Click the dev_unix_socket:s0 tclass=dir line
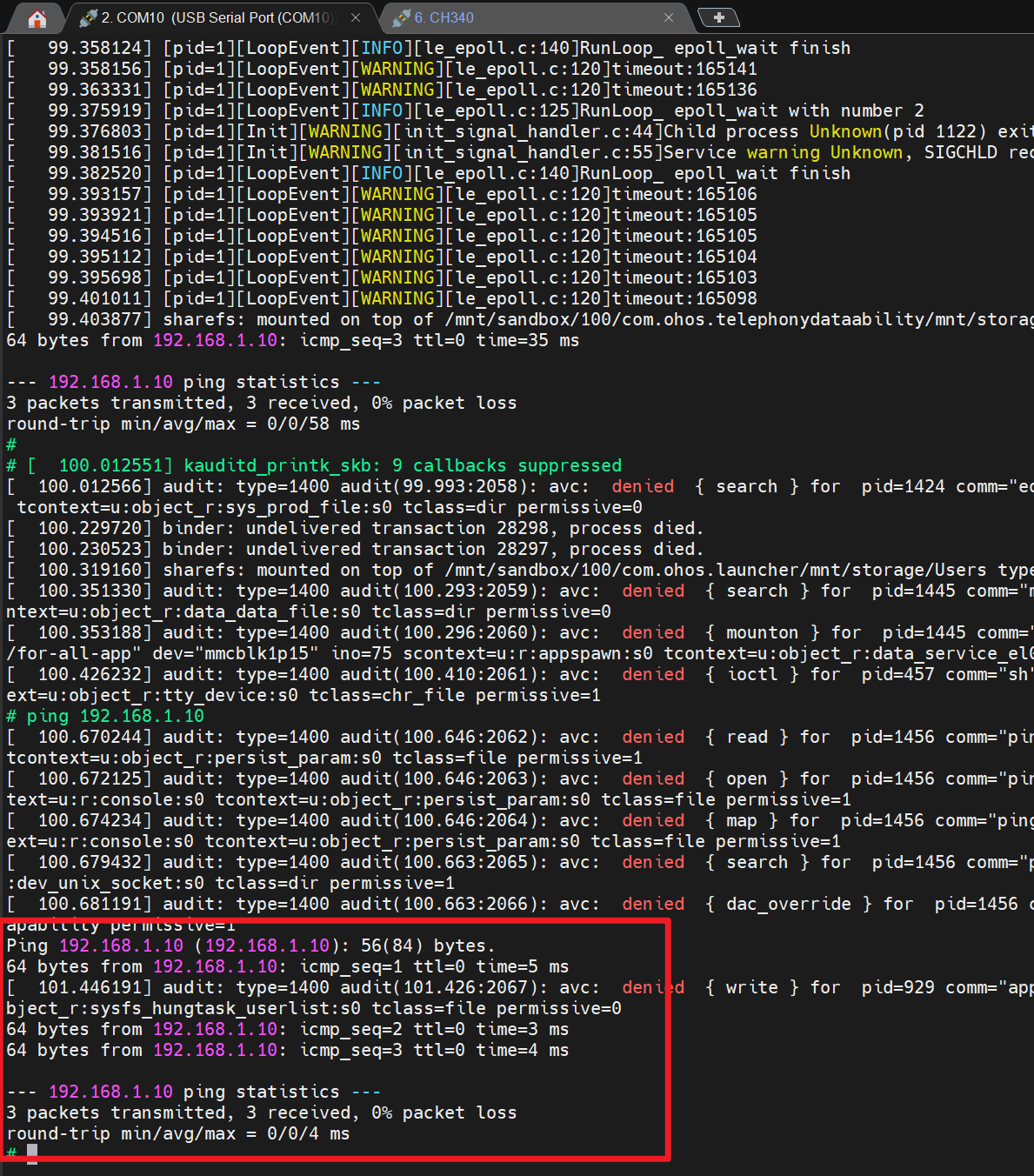1034x1176 pixels. (230, 883)
